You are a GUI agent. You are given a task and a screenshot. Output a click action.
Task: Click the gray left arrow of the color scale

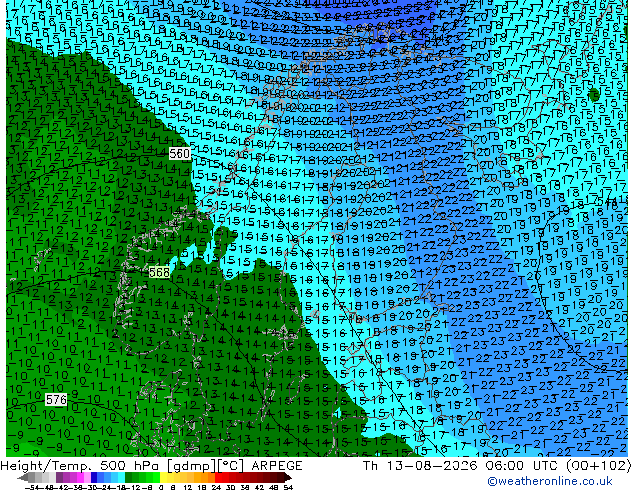pyautogui.click(x=23, y=477)
